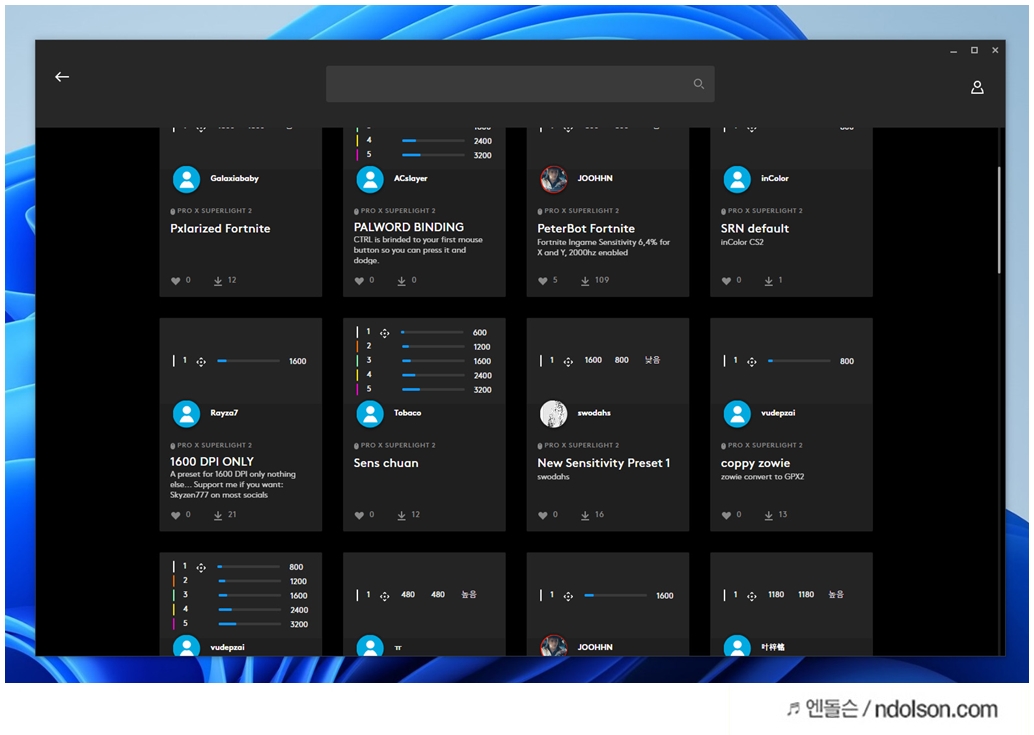Viewport: 1034px width, 735px height.
Task: Select the Tobaco username
Action: (407, 413)
